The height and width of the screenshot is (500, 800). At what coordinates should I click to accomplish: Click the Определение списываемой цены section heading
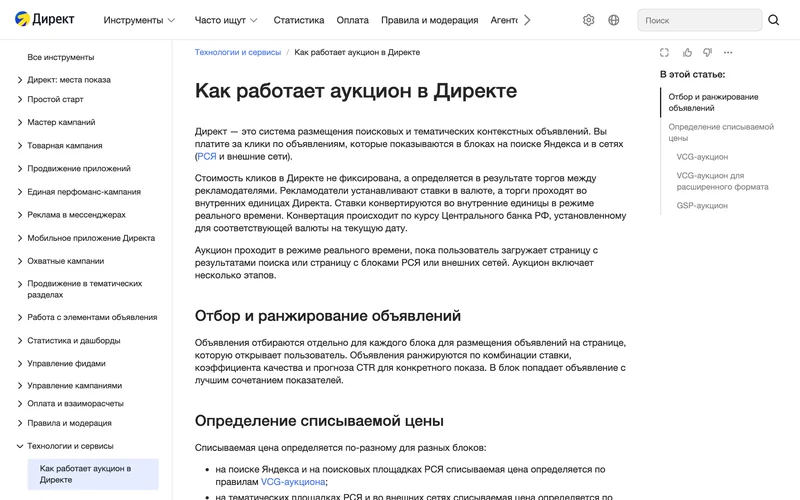(319, 421)
